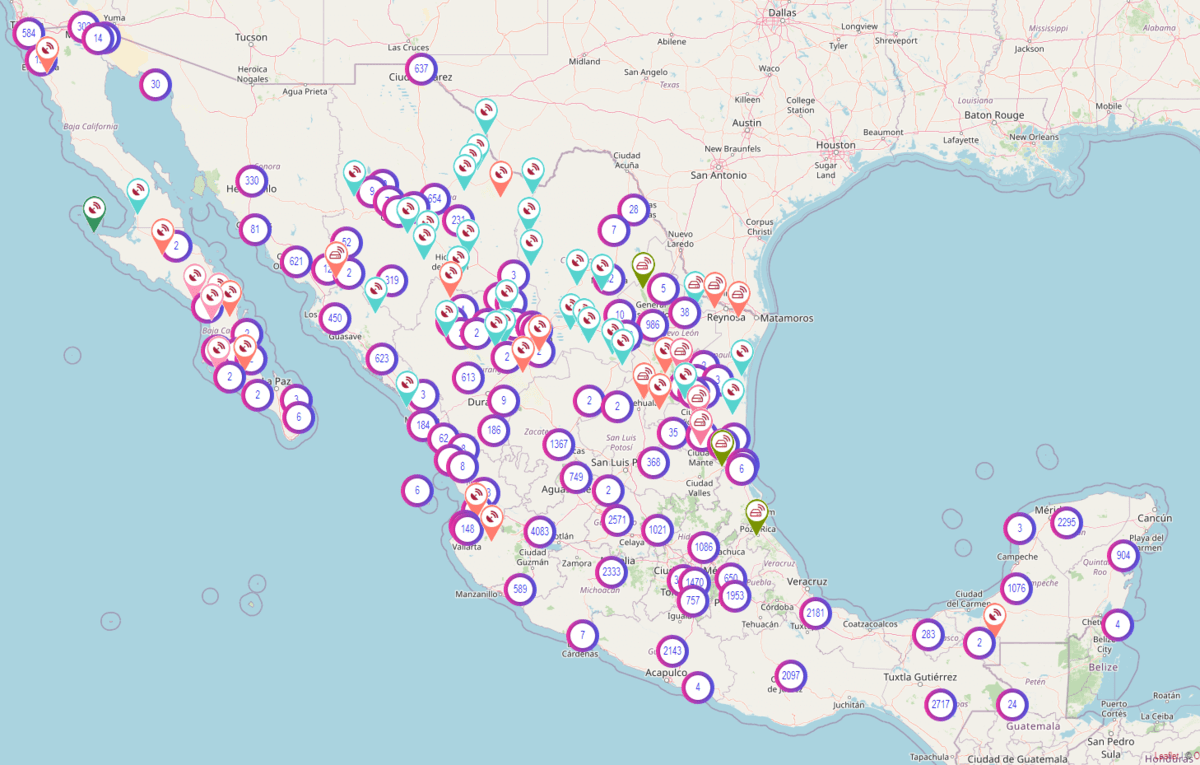Open the 637 cluster at Ciudad Juárez
Screen dimensions: 1200x765
click(x=421, y=69)
